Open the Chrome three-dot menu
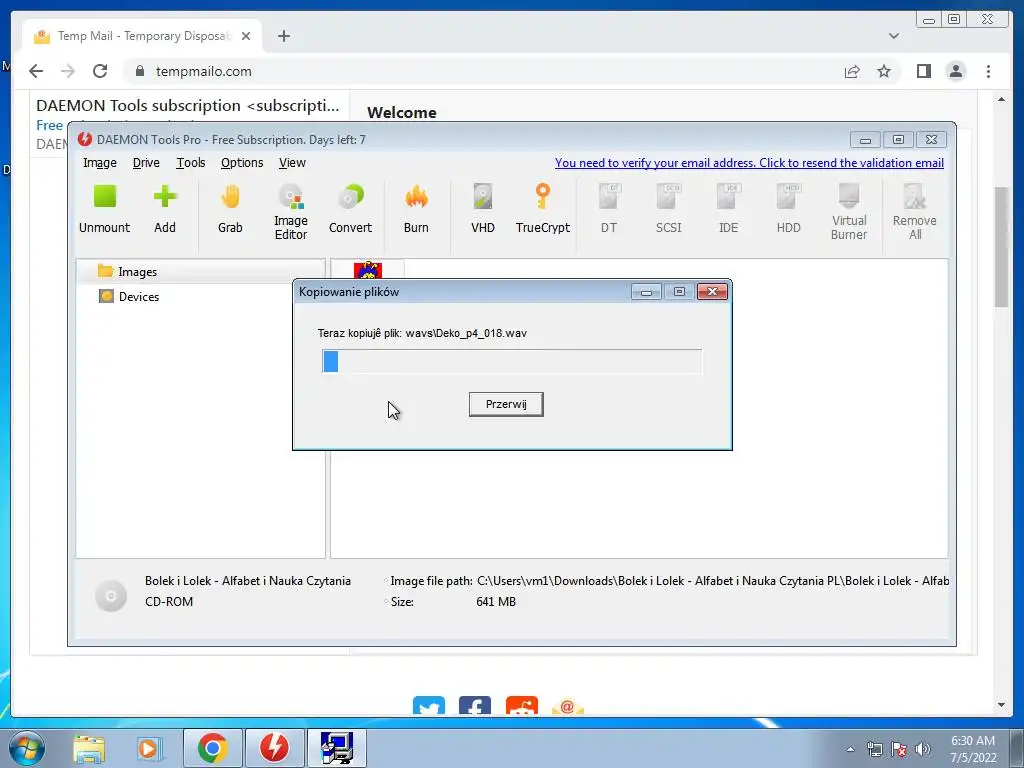The height and width of the screenshot is (768, 1024). 988,71
